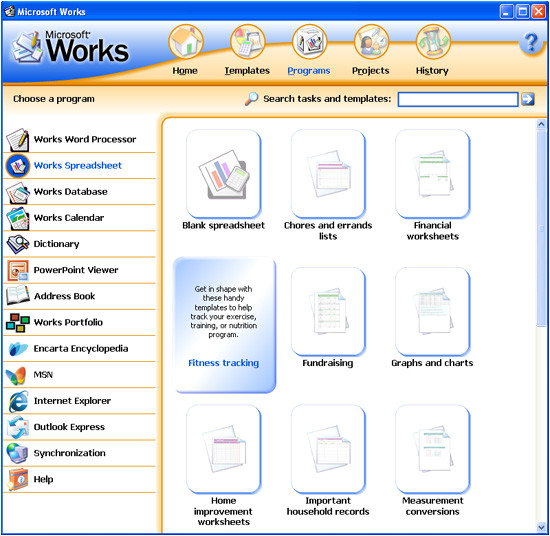
Task: Click the blue search go arrow button
Action: [x=528, y=99]
